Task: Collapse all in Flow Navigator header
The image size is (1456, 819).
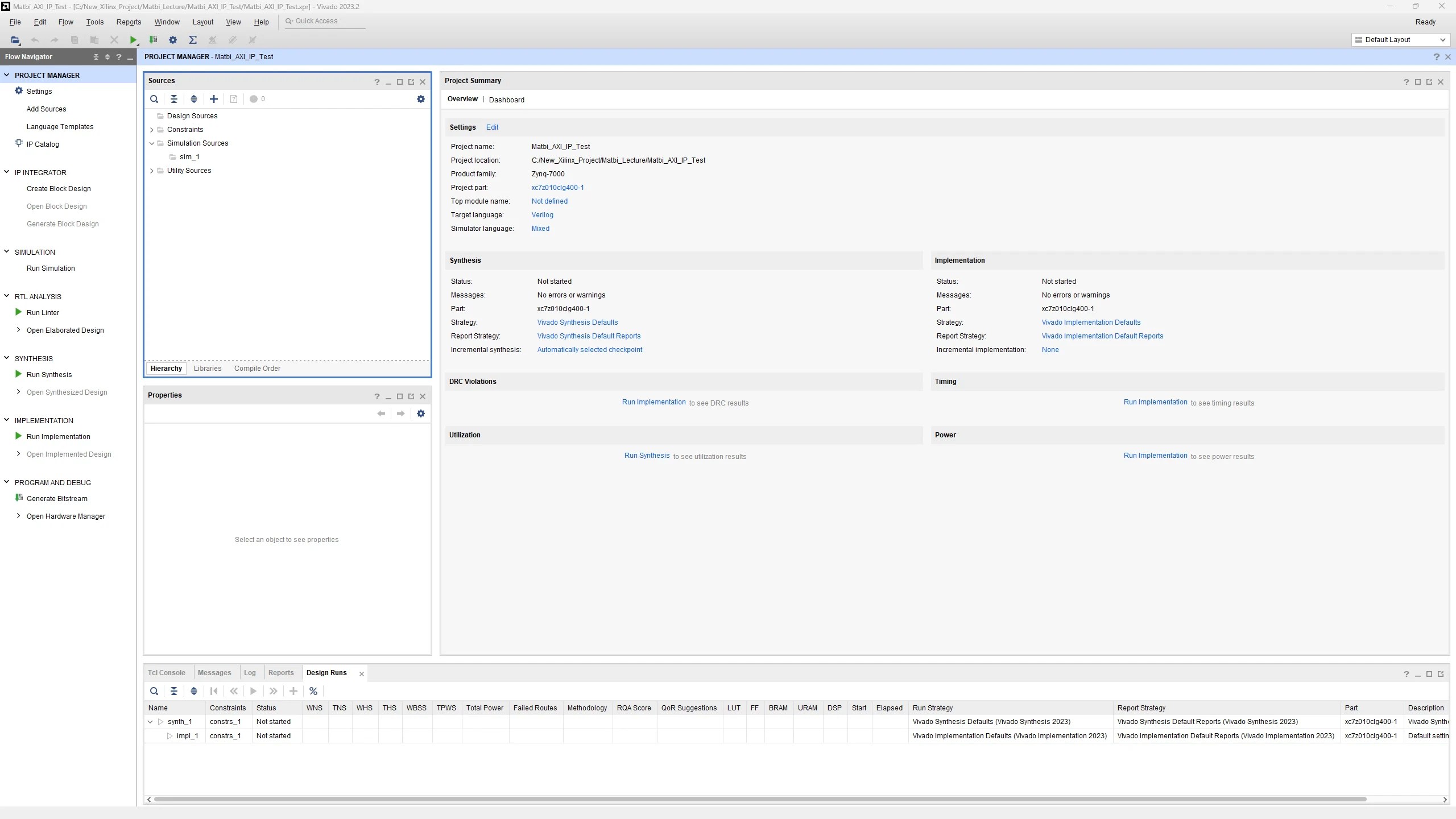Action: (x=96, y=57)
